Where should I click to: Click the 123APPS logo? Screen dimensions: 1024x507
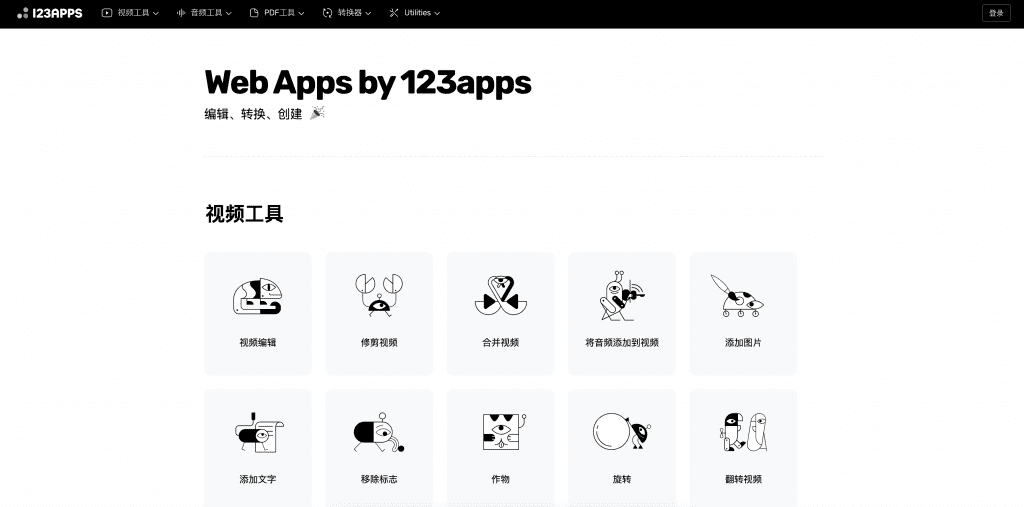click(x=50, y=13)
